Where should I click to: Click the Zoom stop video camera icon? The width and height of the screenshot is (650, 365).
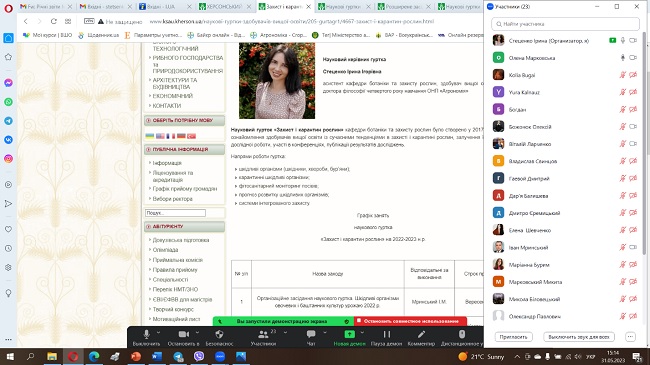pos(183,334)
